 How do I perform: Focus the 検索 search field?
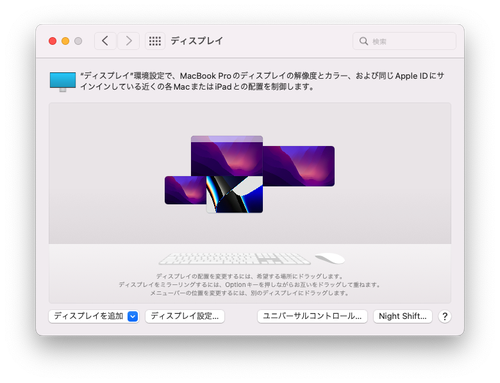pos(404,41)
